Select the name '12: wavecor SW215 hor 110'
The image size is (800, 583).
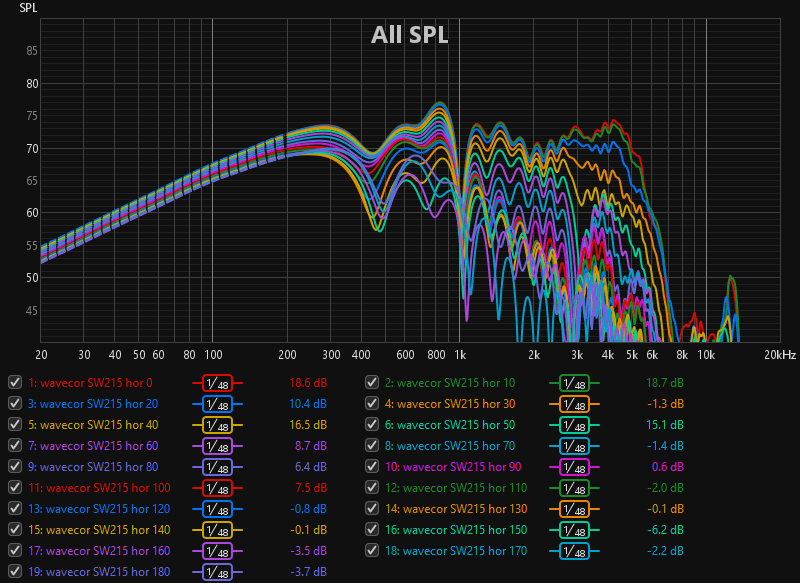pos(456,488)
